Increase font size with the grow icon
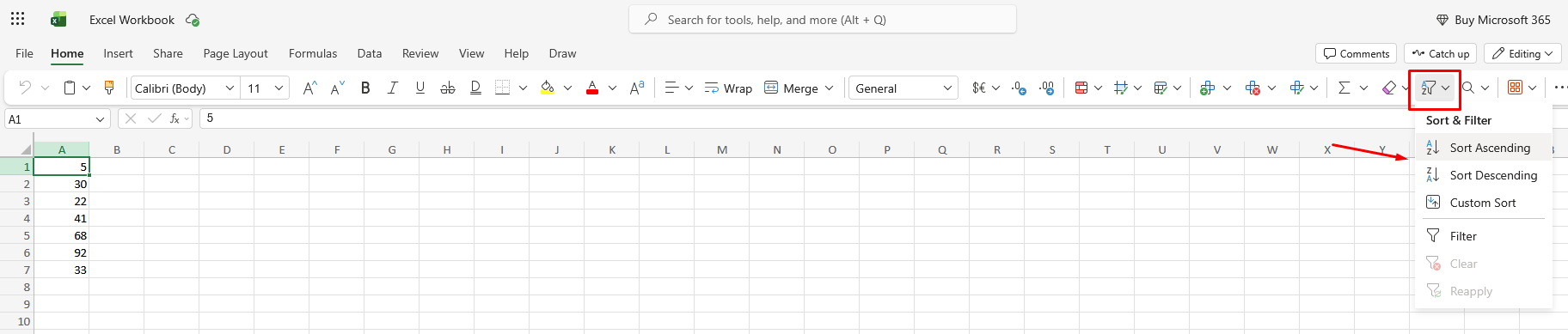Viewport: 1568px width, 334px height. click(x=310, y=88)
